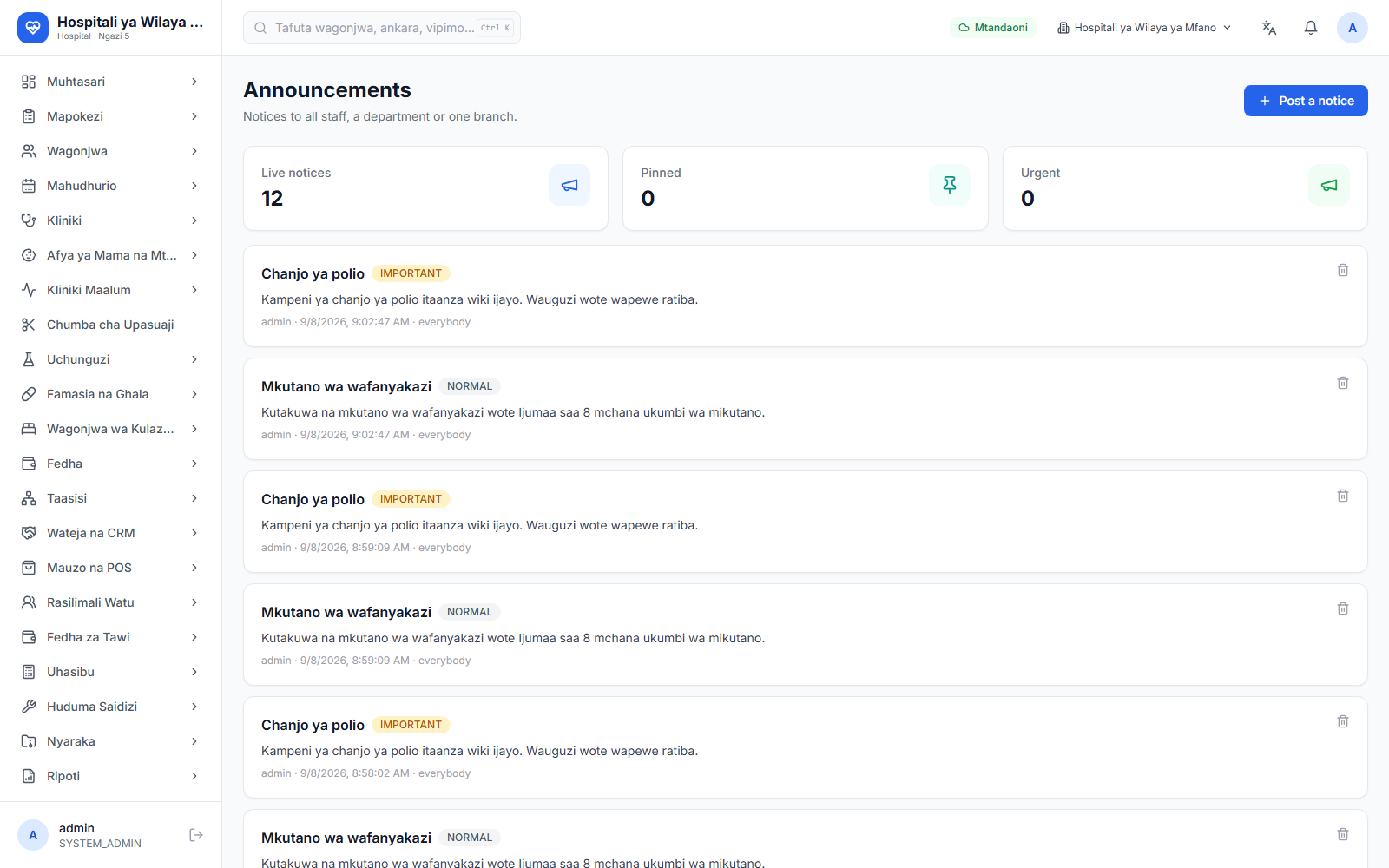Click the Uchunguzi flask icon

click(x=29, y=359)
